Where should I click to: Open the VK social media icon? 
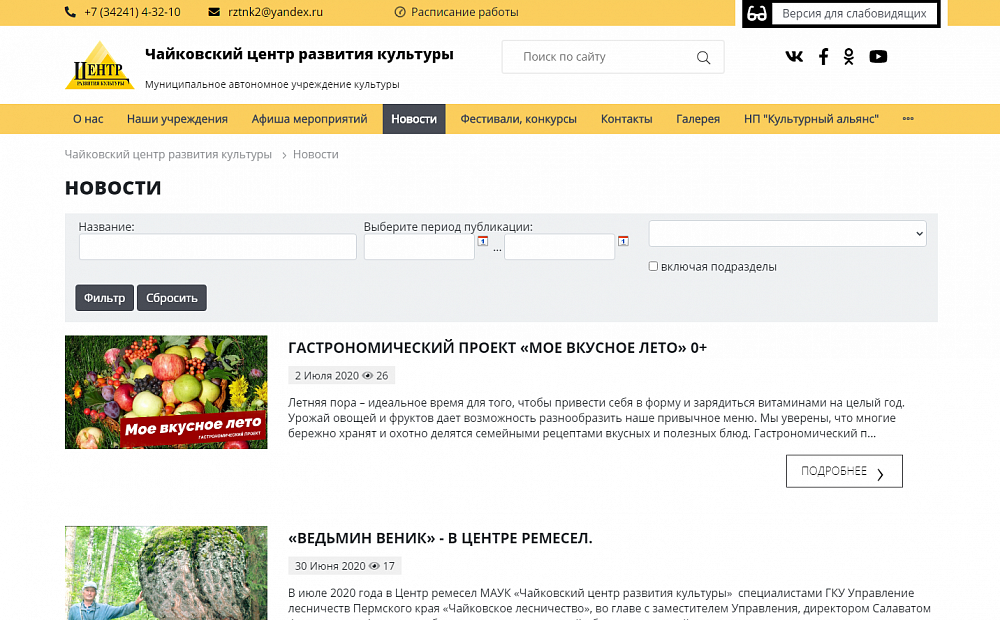(x=794, y=56)
